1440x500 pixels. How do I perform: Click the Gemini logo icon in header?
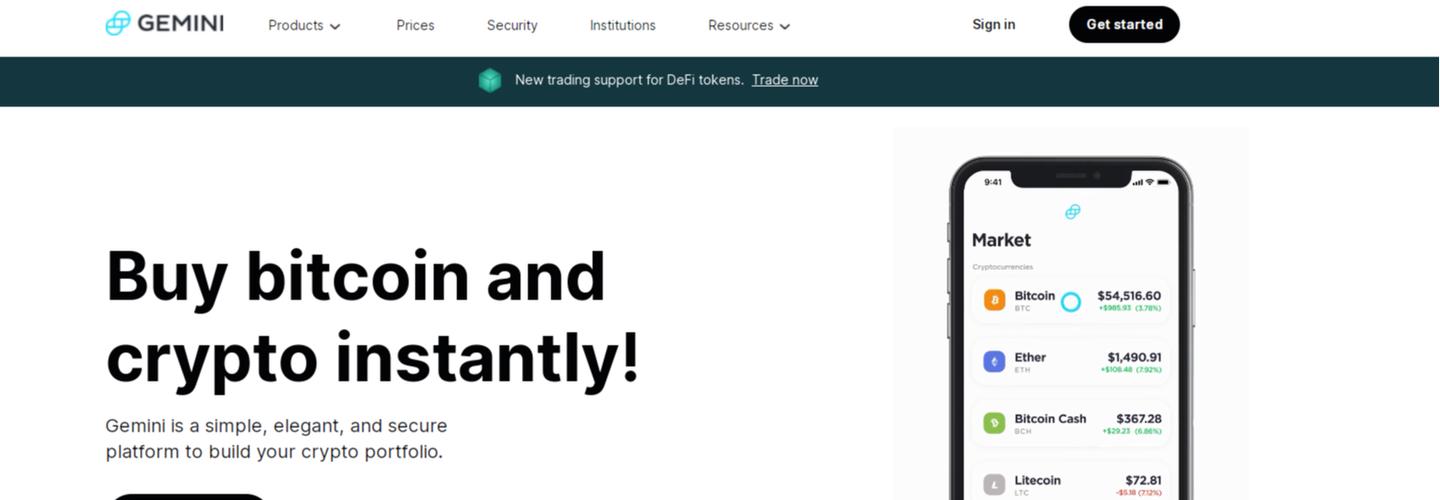118,23
